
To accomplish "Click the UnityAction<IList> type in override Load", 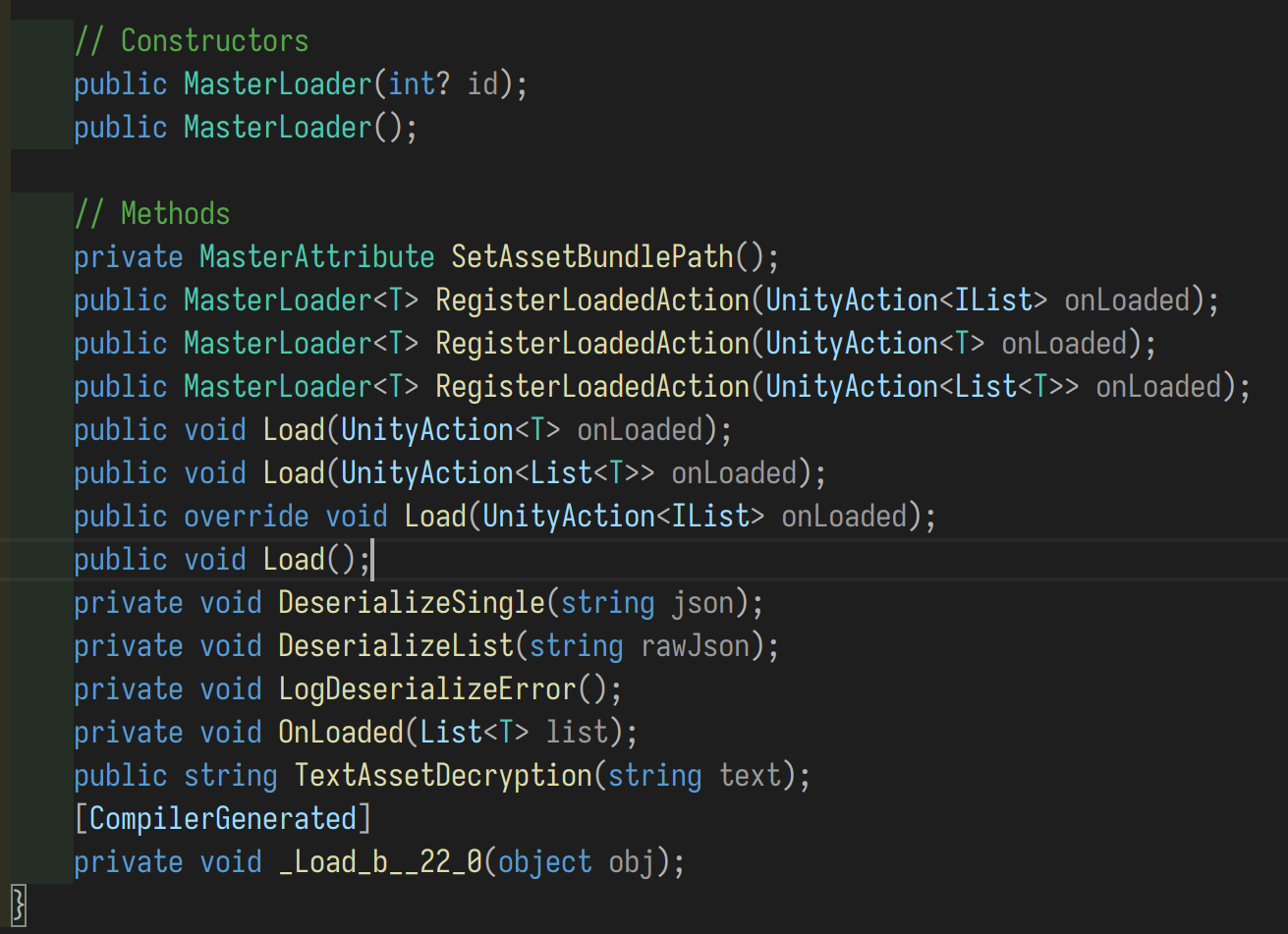I will click(x=624, y=517).
